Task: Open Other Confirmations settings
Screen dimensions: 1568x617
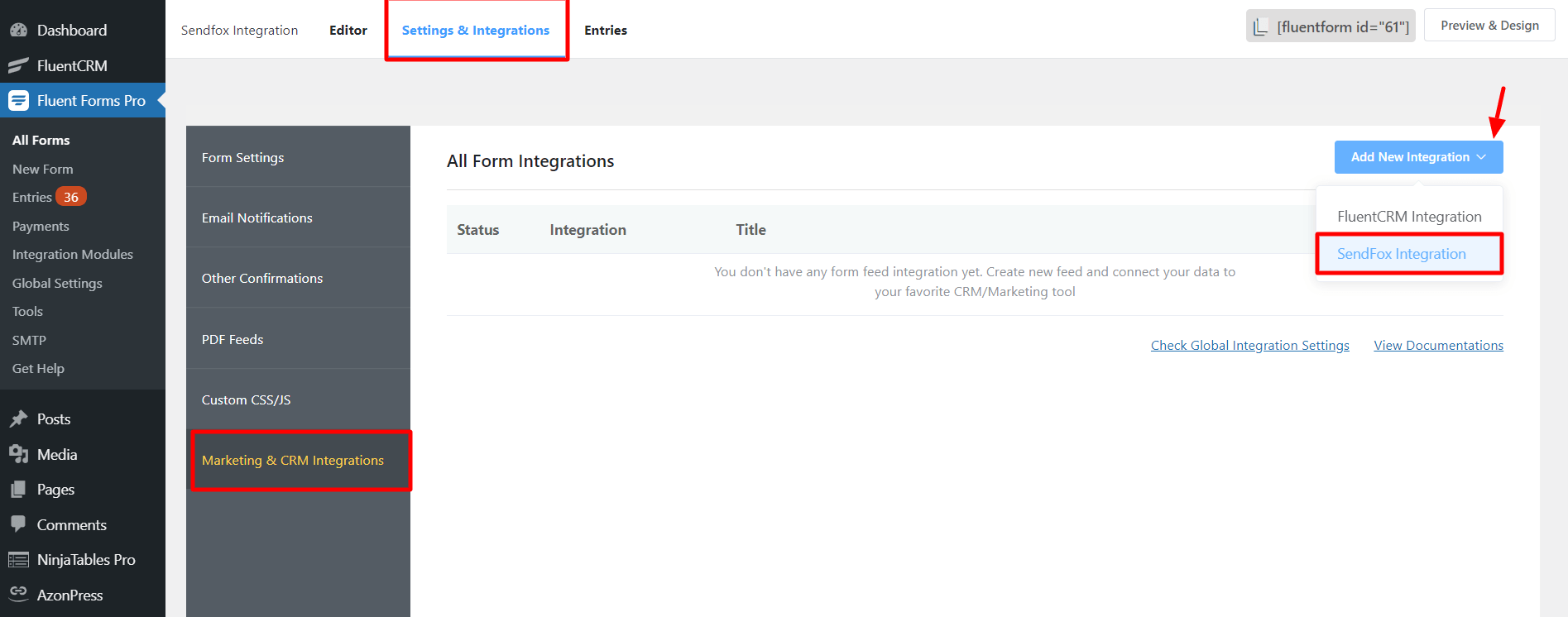Action: point(298,278)
